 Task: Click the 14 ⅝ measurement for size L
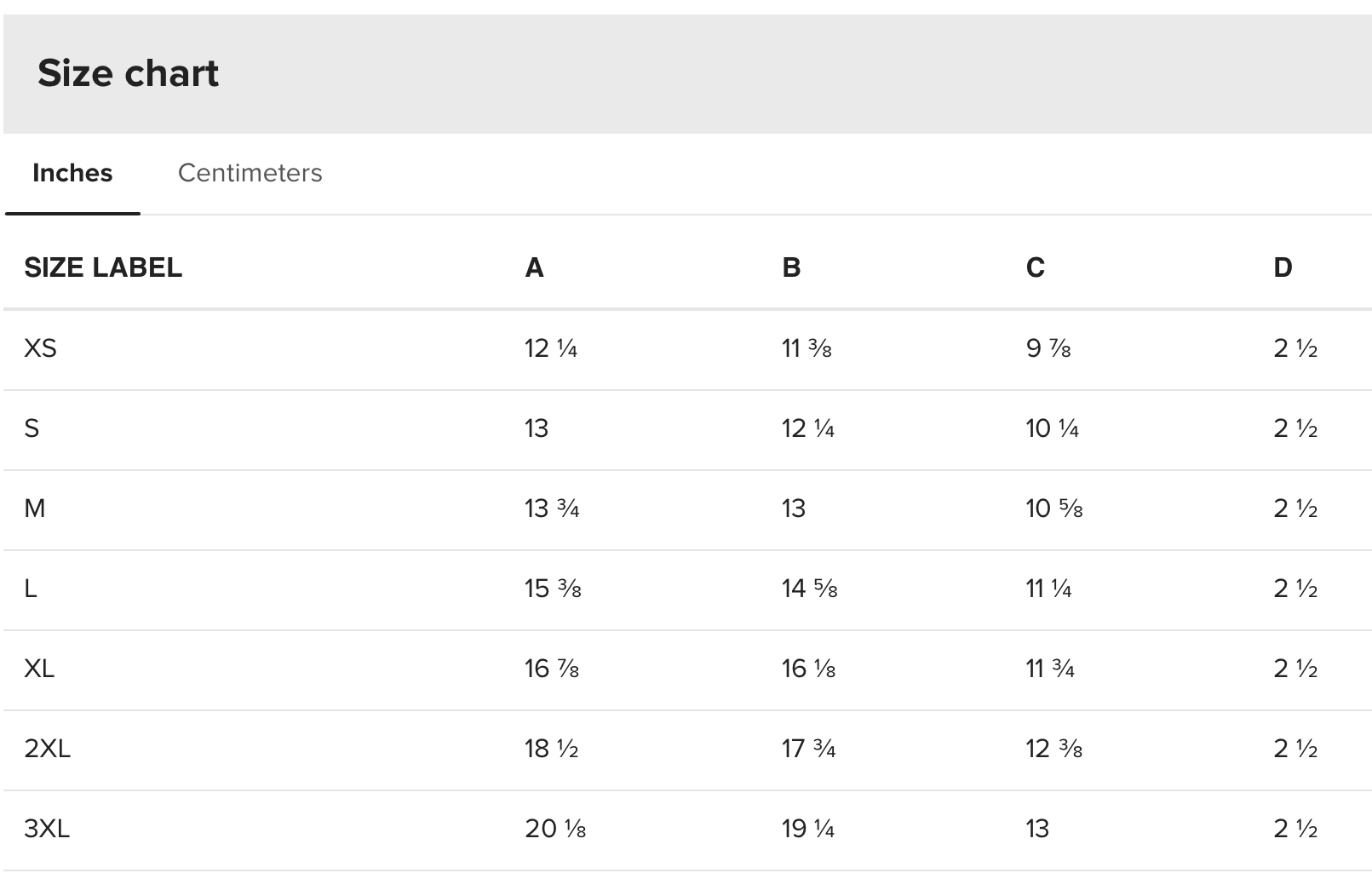pos(809,589)
